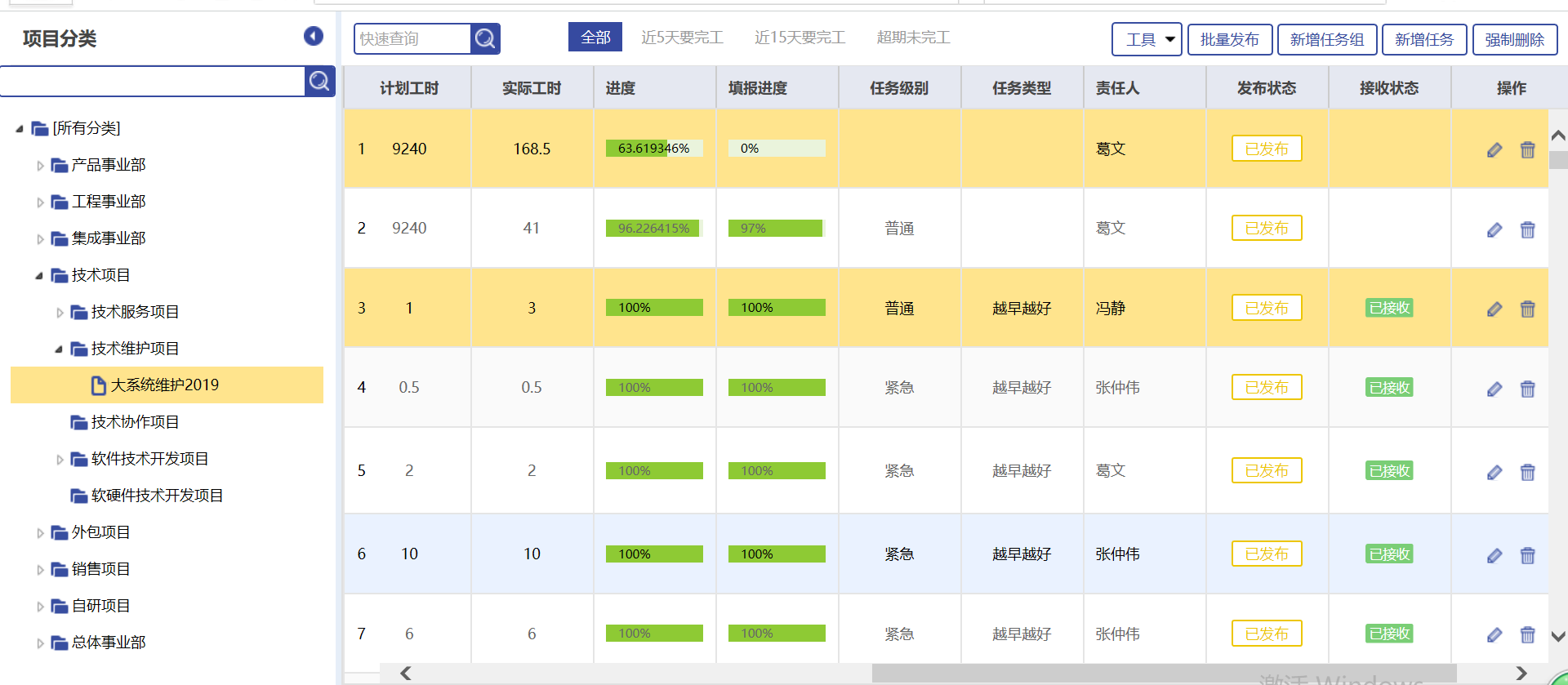The image size is (1568, 685).
Task: Open the 工具 dropdown menu
Action: pyautogui.click(x=1147, y=39)
